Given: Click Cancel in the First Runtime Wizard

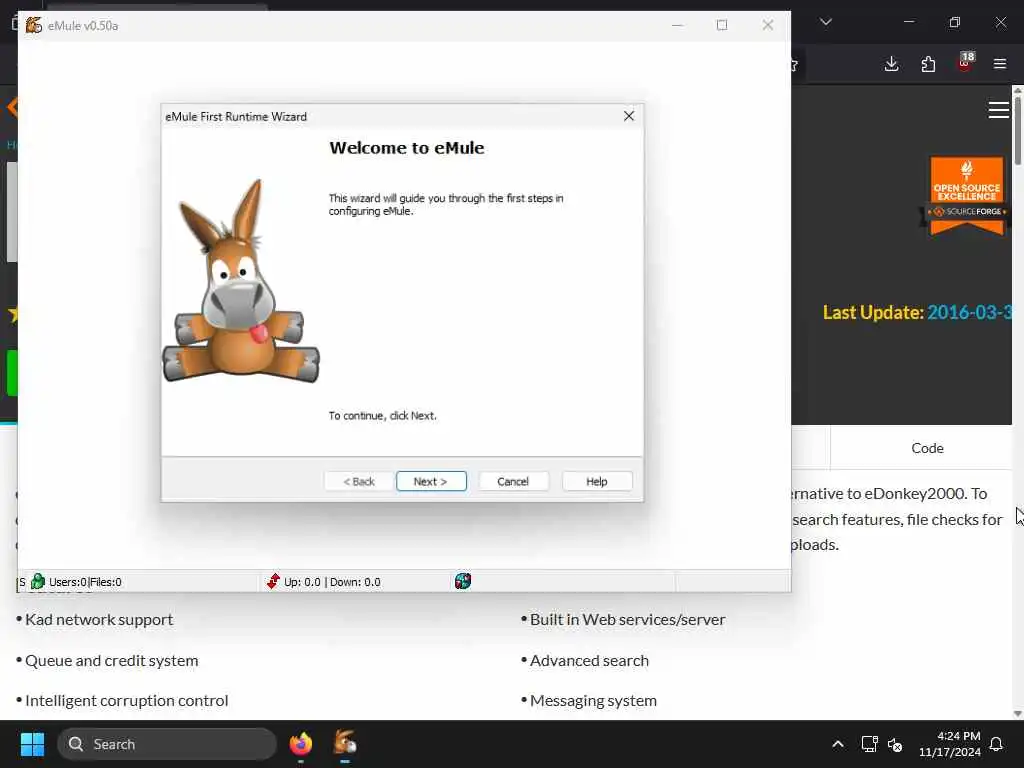Looking at the screenshot, I should [x=513, y=481].
